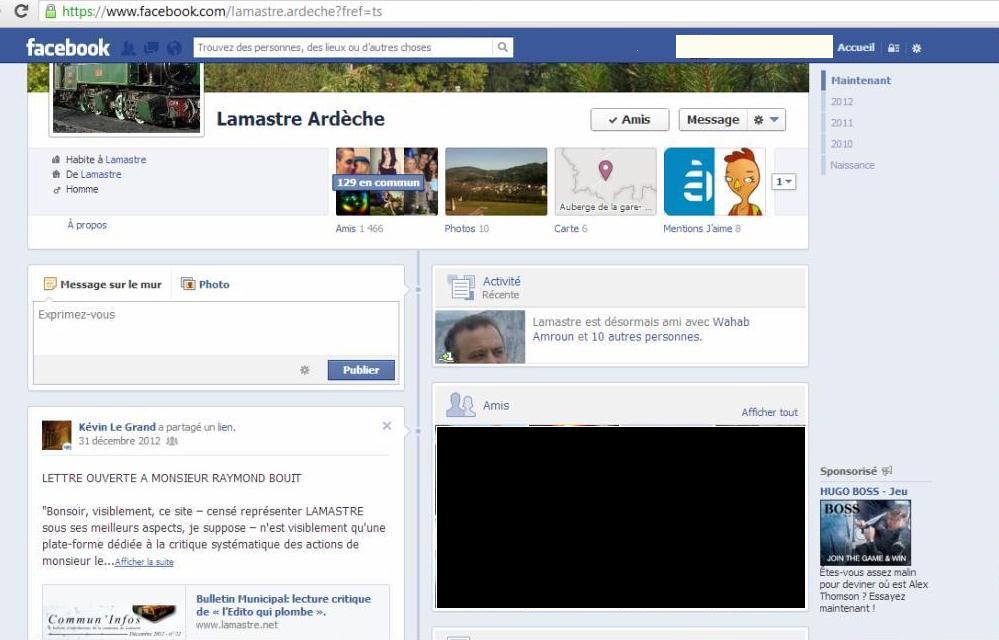
Task: Open the Photos thumbnail of village landscape
Action: (x=496, y=181)
